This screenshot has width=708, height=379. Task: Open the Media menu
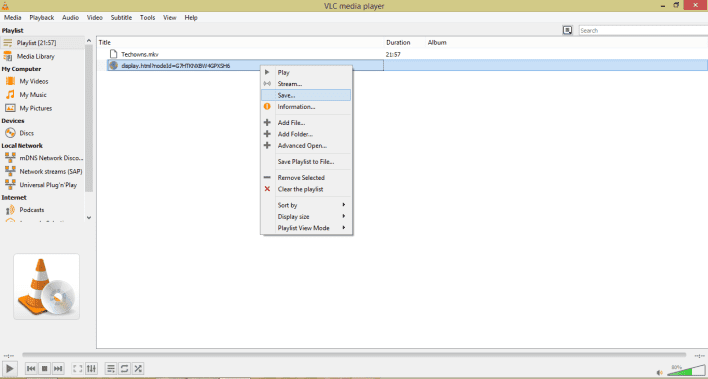coord(13,18)
